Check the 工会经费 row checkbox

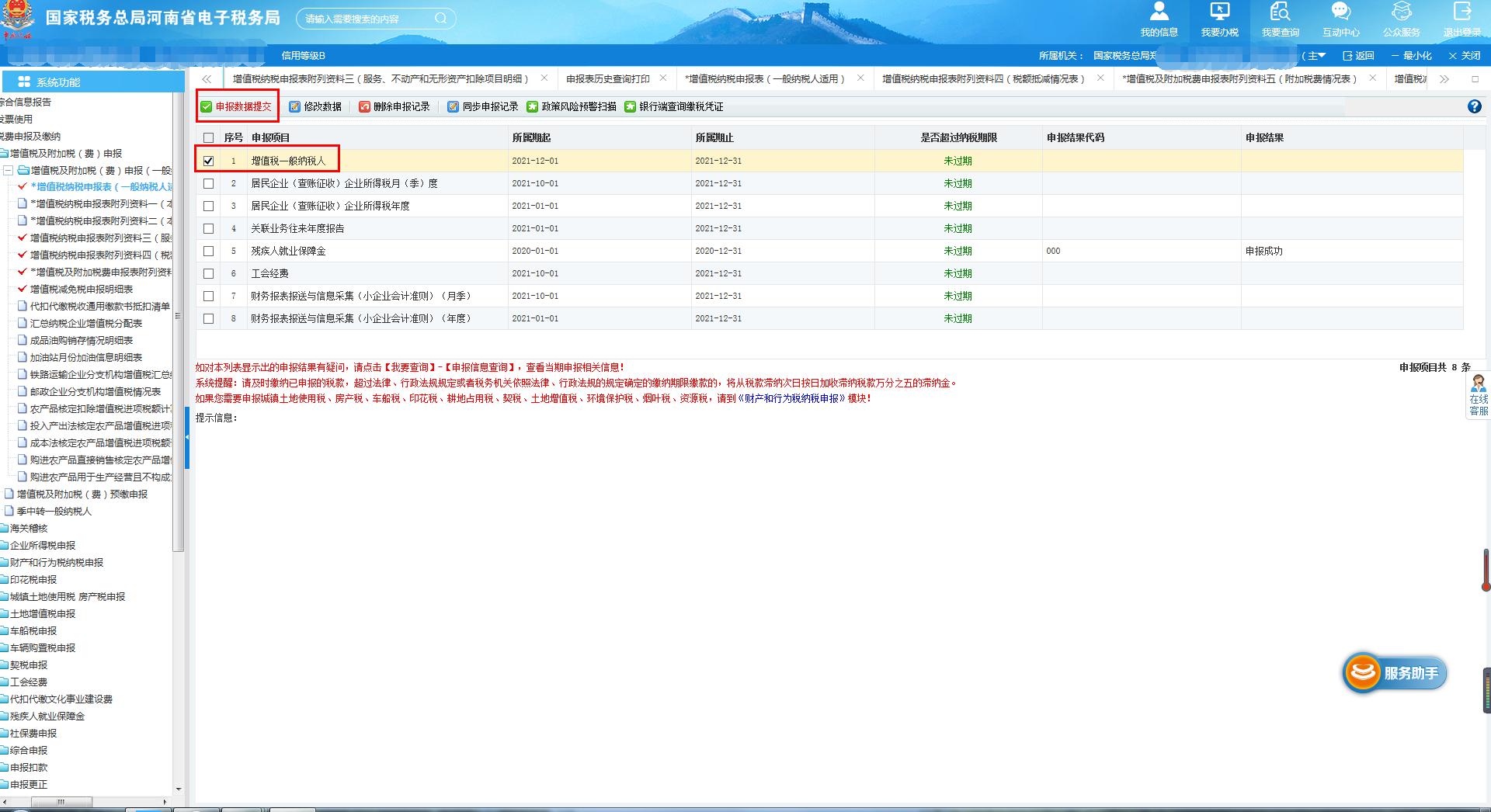[x=208, y=273]
